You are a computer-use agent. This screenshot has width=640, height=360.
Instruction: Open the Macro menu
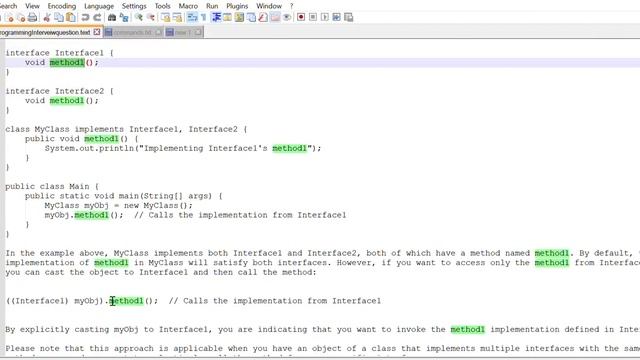pos(188,6)
